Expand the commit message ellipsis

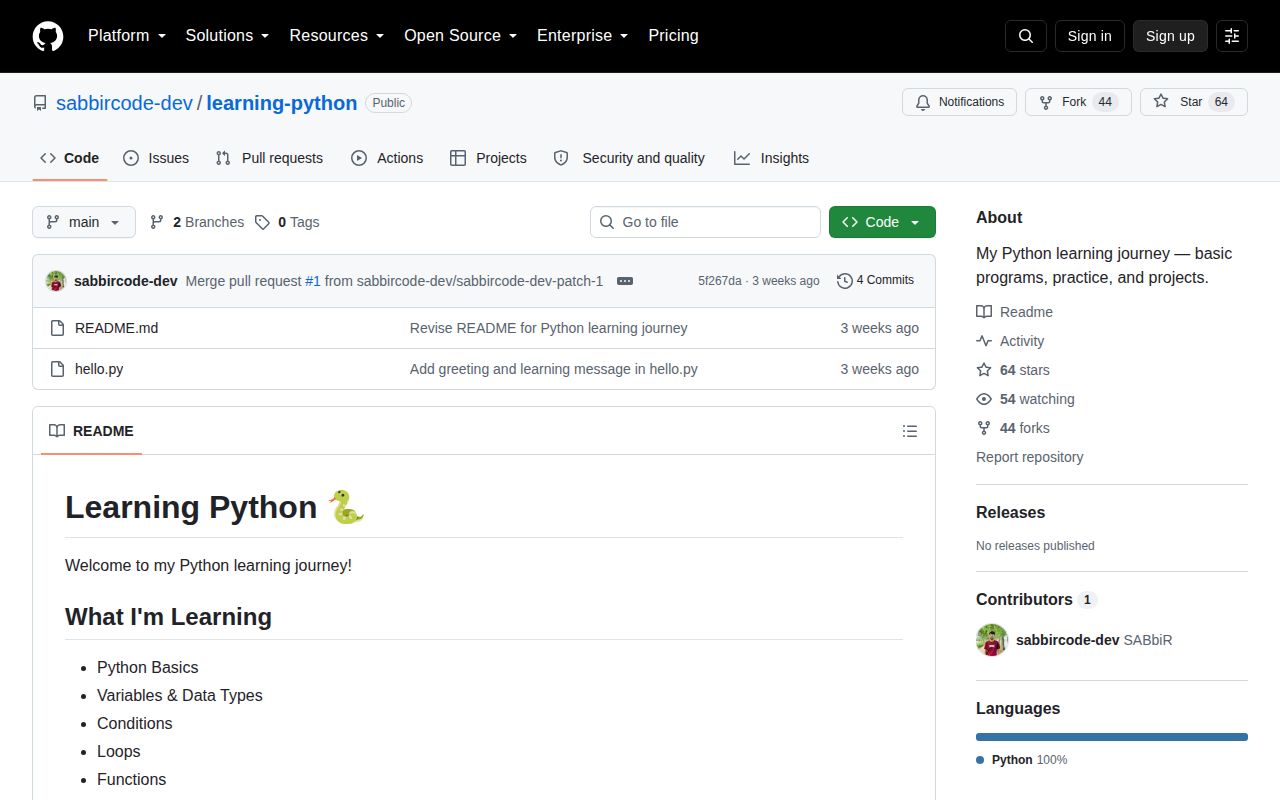[x=625, y=281]
